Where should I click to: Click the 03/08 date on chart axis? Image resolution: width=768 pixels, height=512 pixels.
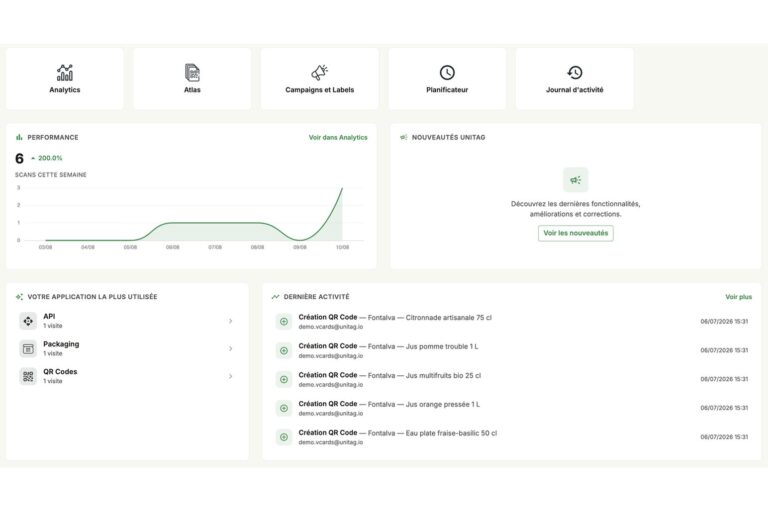point(45,247)
